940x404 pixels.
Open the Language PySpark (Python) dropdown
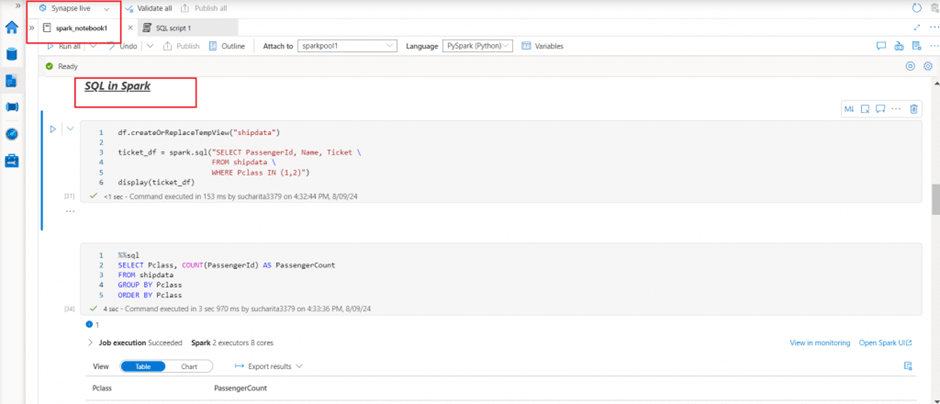click(477, 46)
